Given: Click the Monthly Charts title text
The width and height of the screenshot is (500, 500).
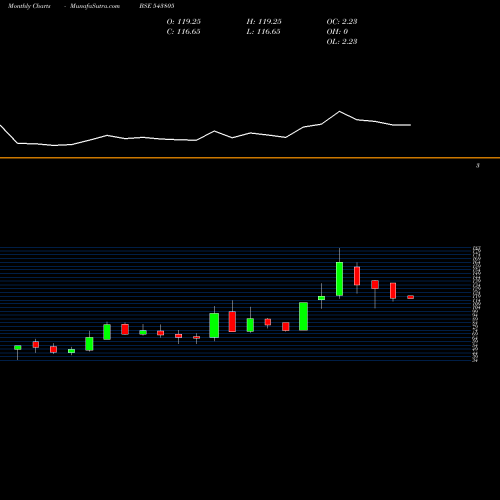Looking at the screenshot, I should click(29, 6).
